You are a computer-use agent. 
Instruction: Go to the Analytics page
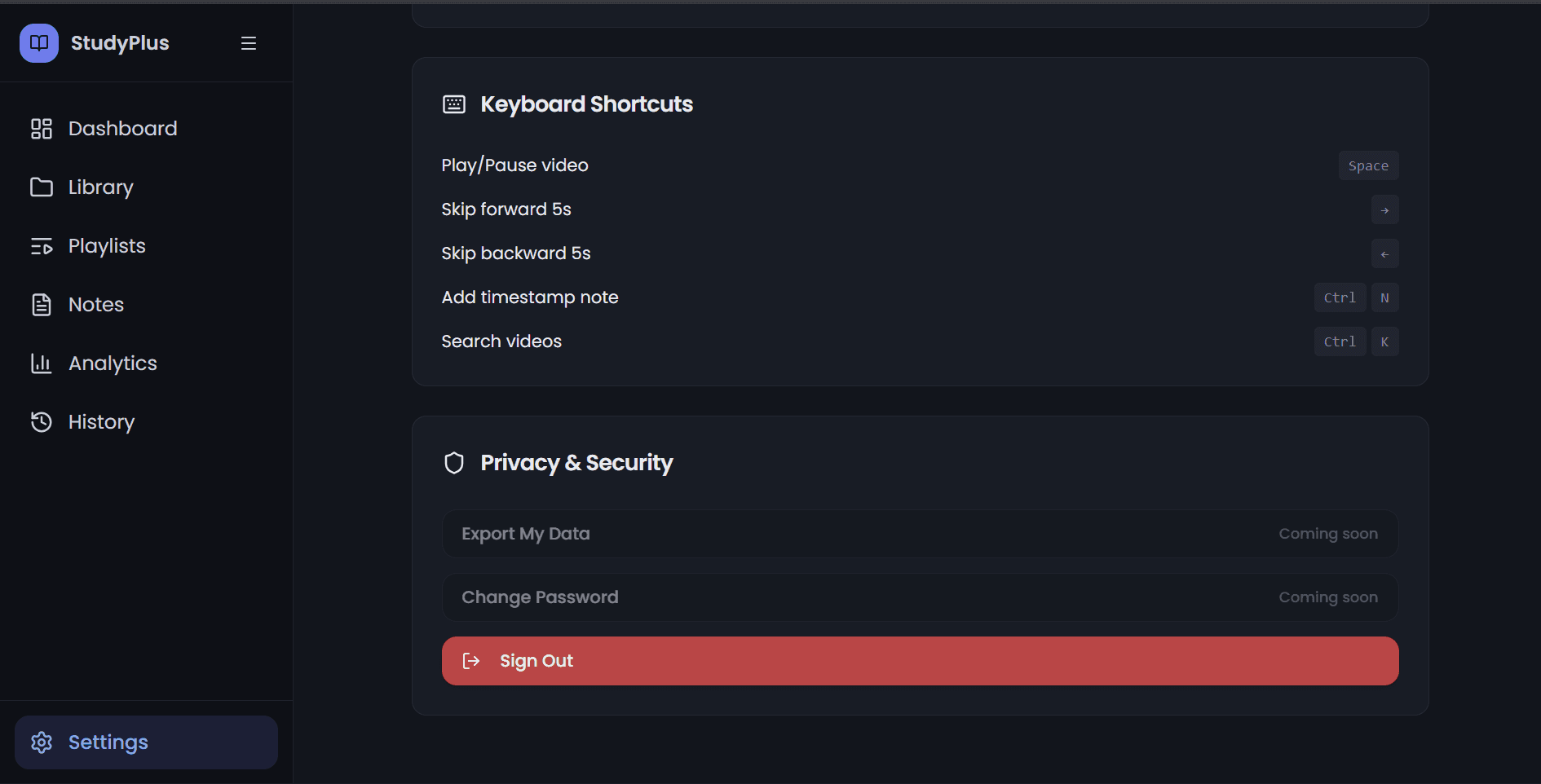pos(113,363)
